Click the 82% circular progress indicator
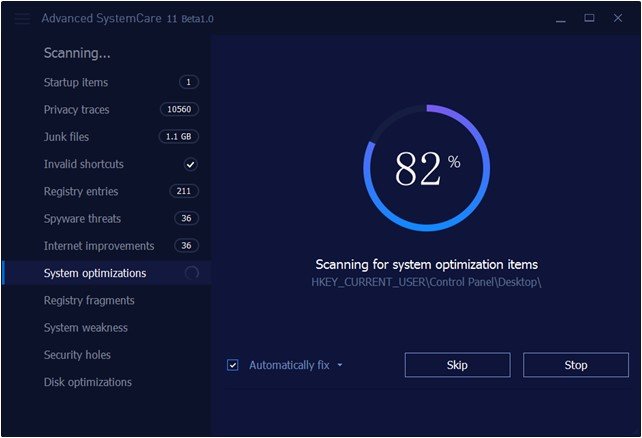The image size is (642, 438). 427,168
